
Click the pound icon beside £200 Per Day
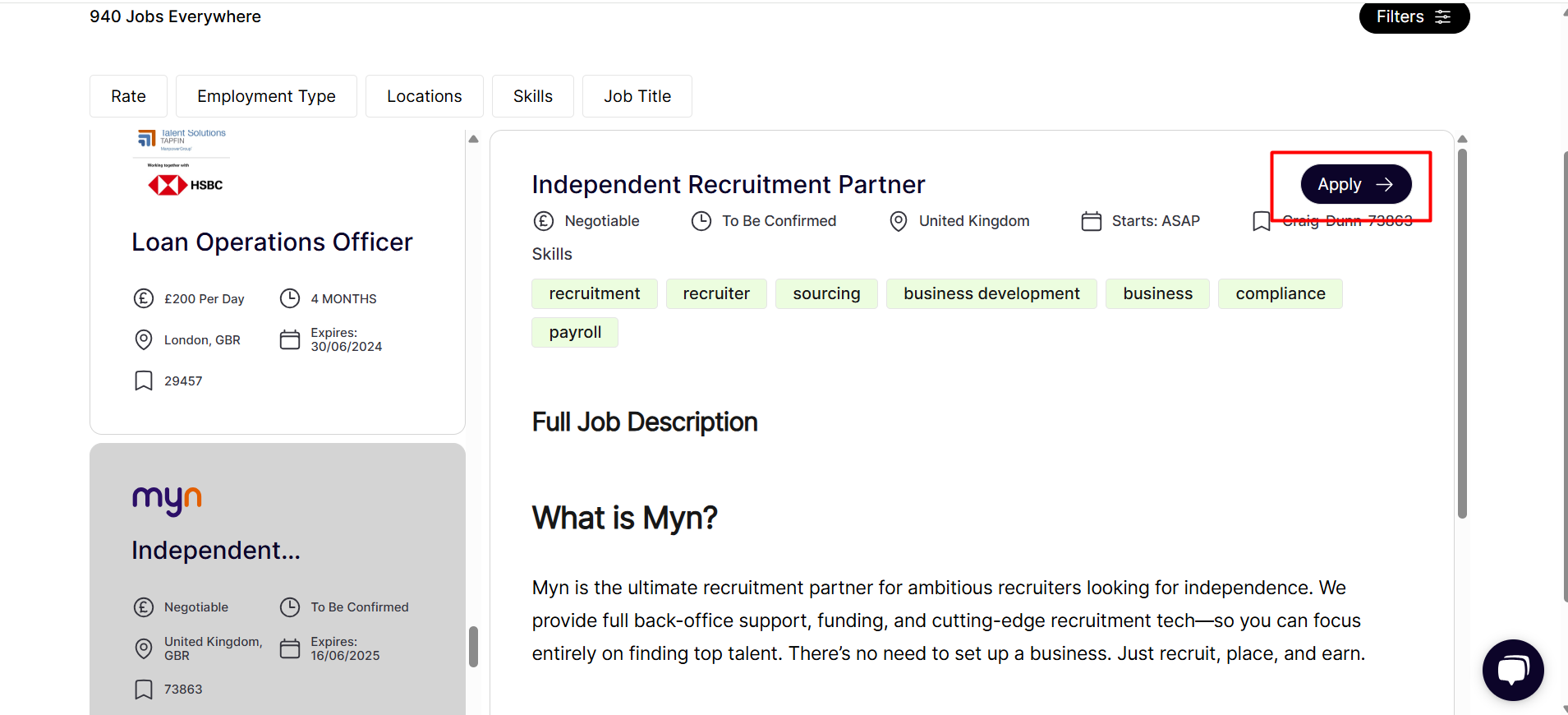(144, 298)
